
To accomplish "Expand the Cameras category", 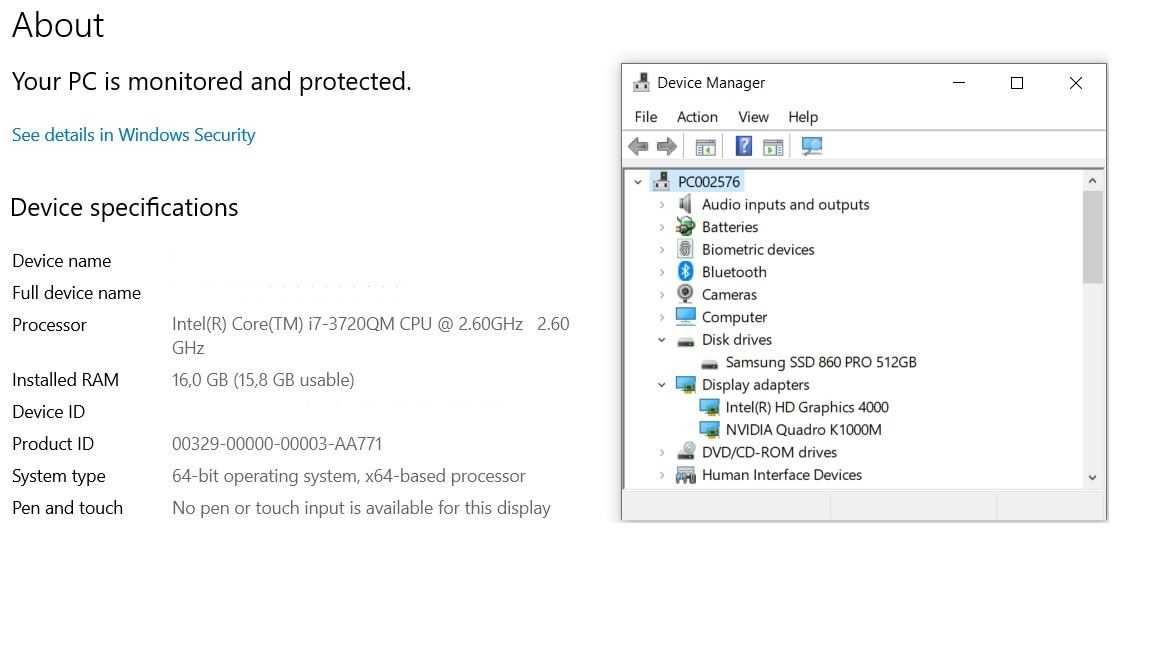I will tap(661, 295).
